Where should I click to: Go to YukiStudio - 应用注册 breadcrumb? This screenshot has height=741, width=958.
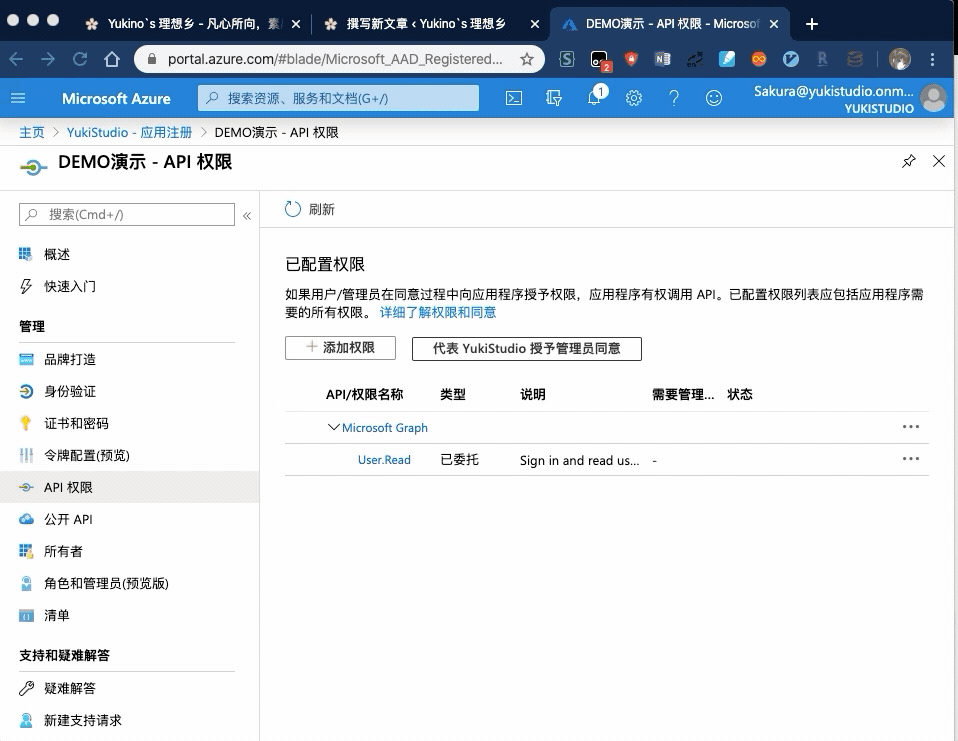click(129, 133)
